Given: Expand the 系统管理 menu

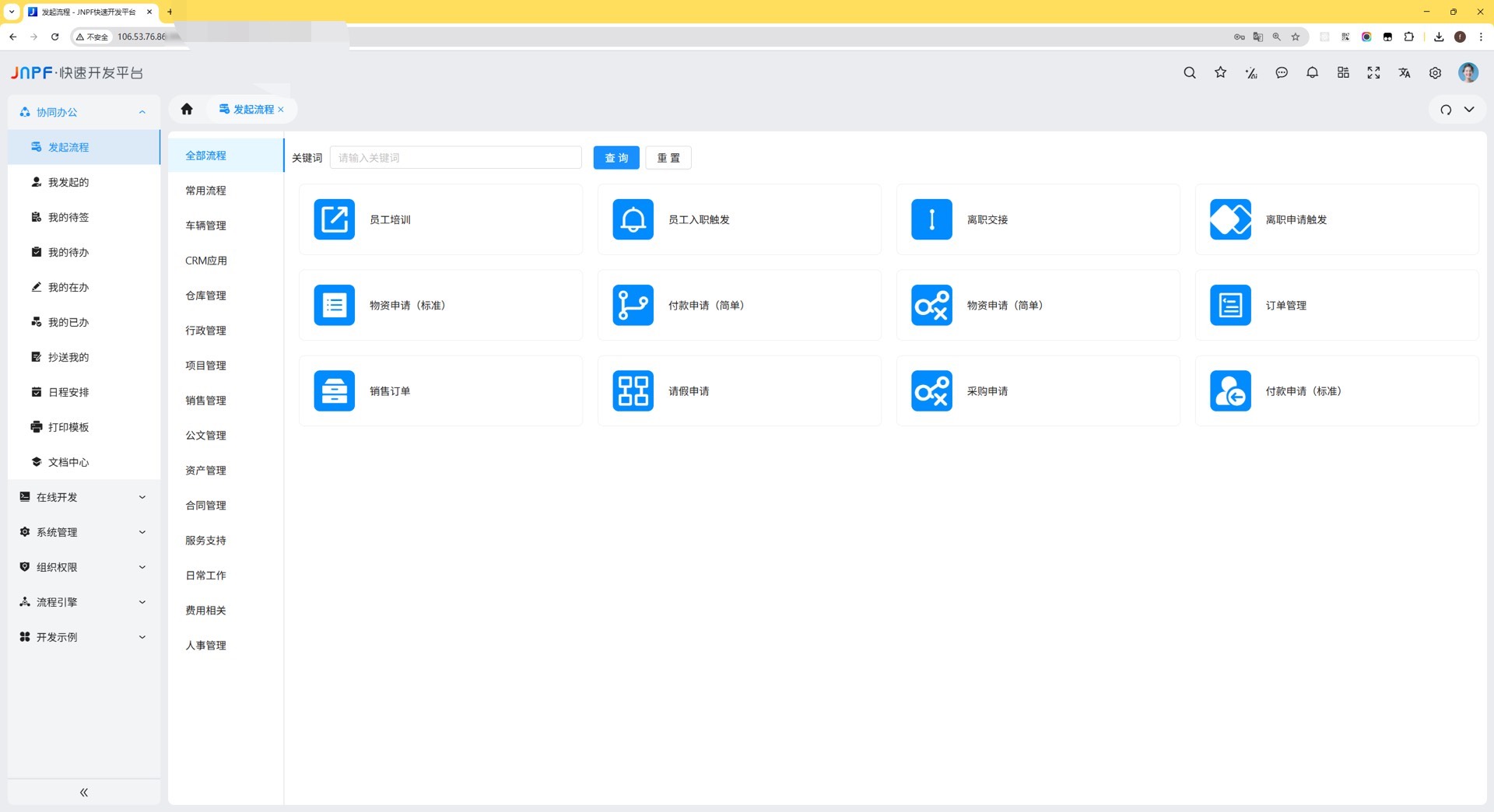Looking at the screenshot, I should 83,532.
